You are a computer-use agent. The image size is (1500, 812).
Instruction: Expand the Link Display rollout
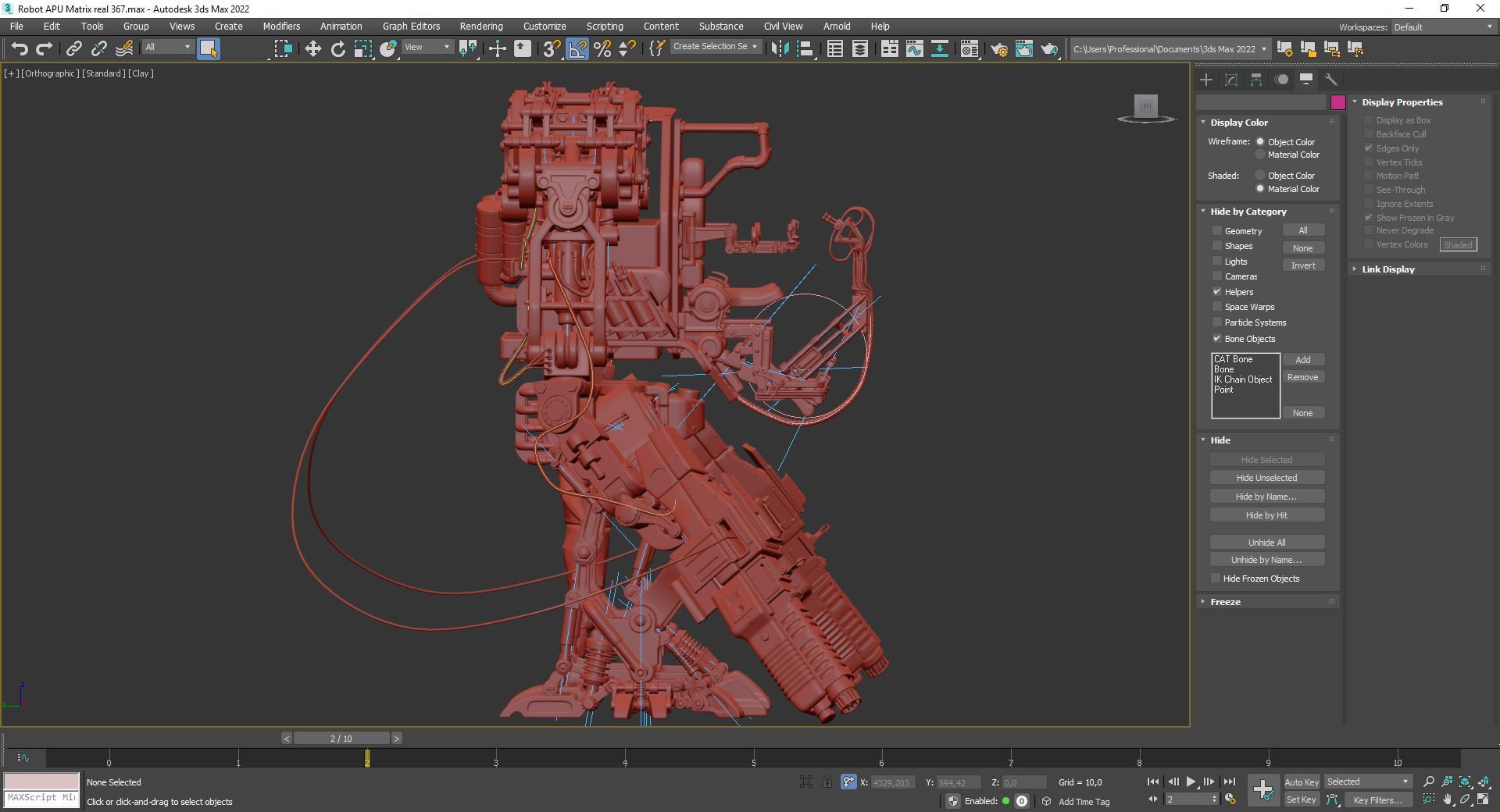1387,269
